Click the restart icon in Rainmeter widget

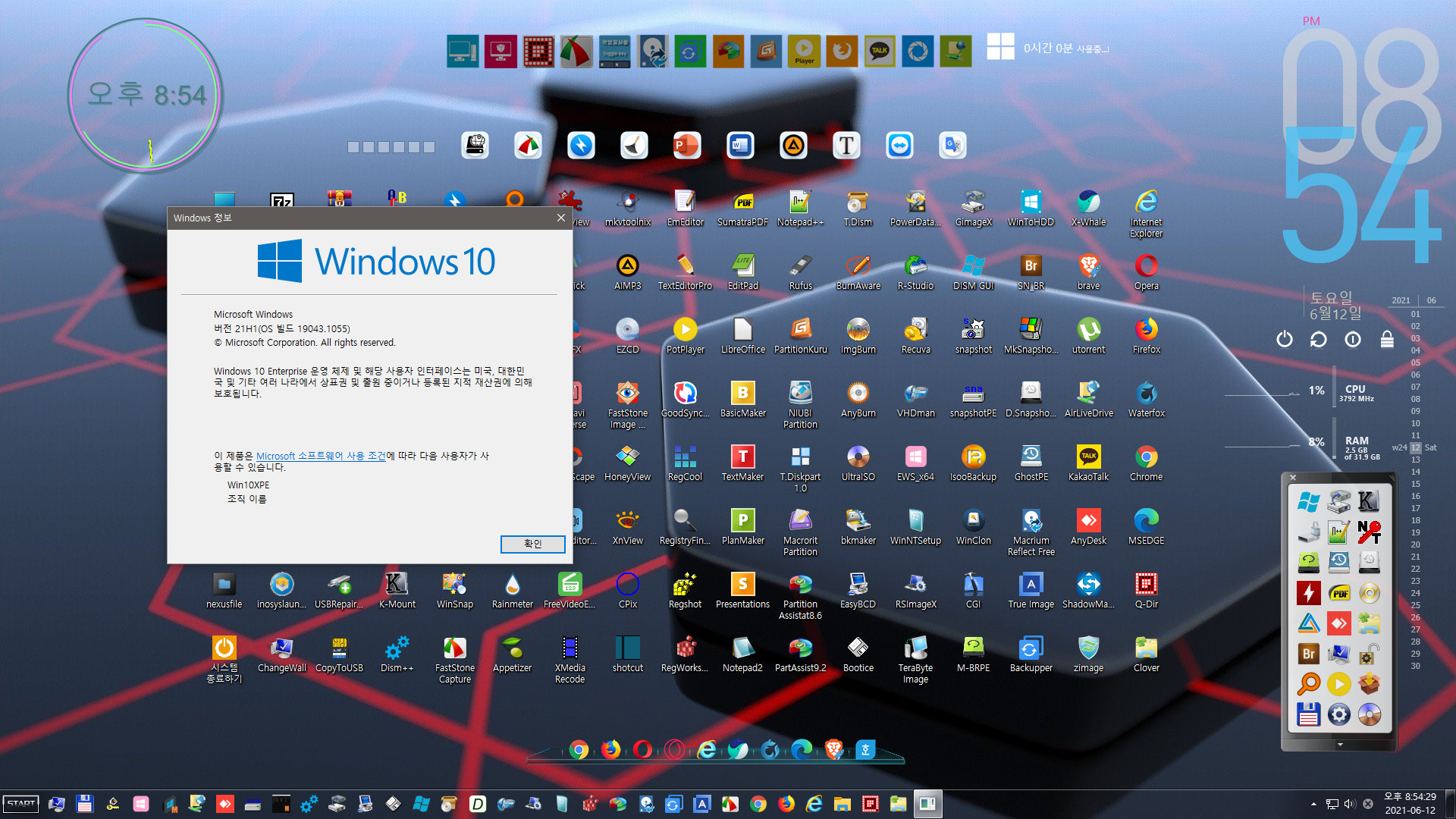tap(1318, 339)
